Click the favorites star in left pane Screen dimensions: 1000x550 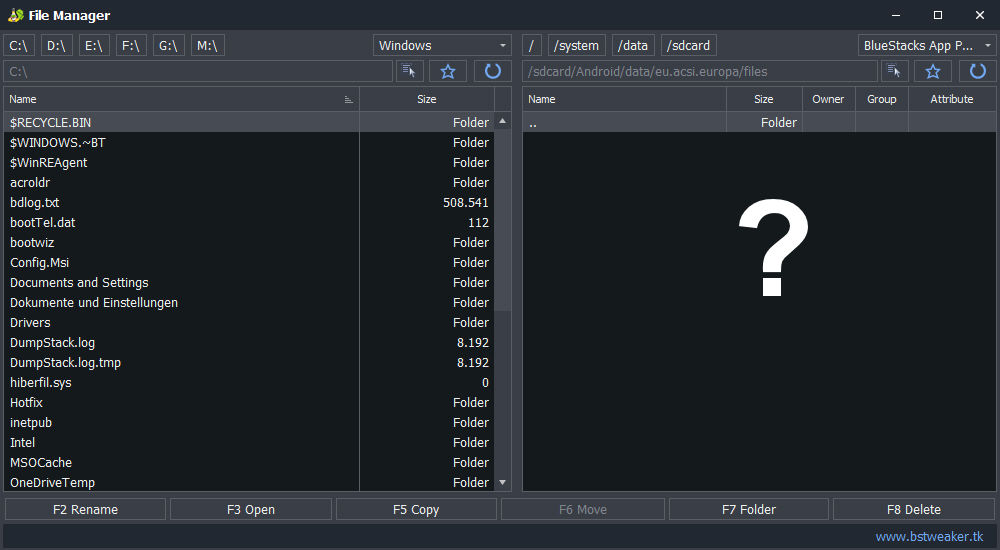pos(448,71)
